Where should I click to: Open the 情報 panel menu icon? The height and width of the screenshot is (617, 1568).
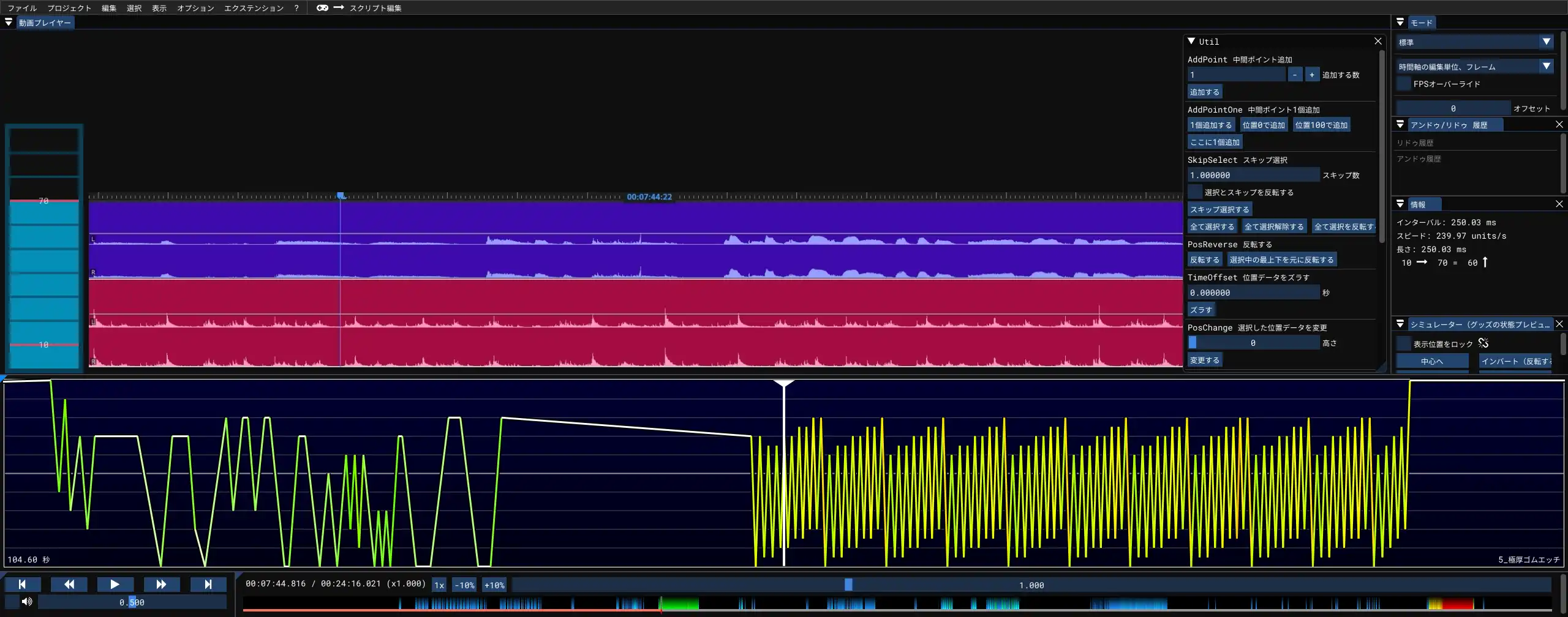(1400, 204)
